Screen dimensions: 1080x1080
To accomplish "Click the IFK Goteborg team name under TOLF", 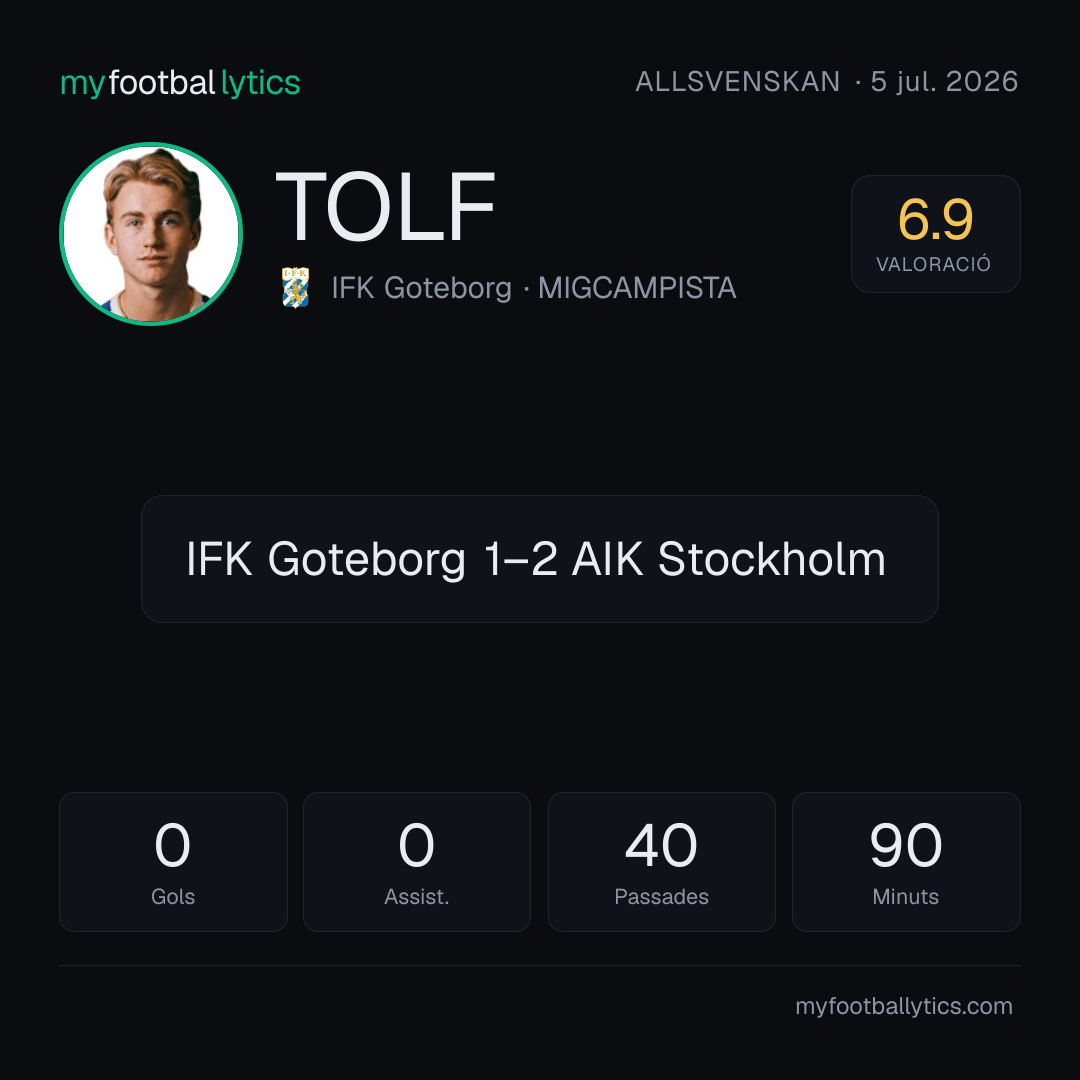I will coord(422,288).
